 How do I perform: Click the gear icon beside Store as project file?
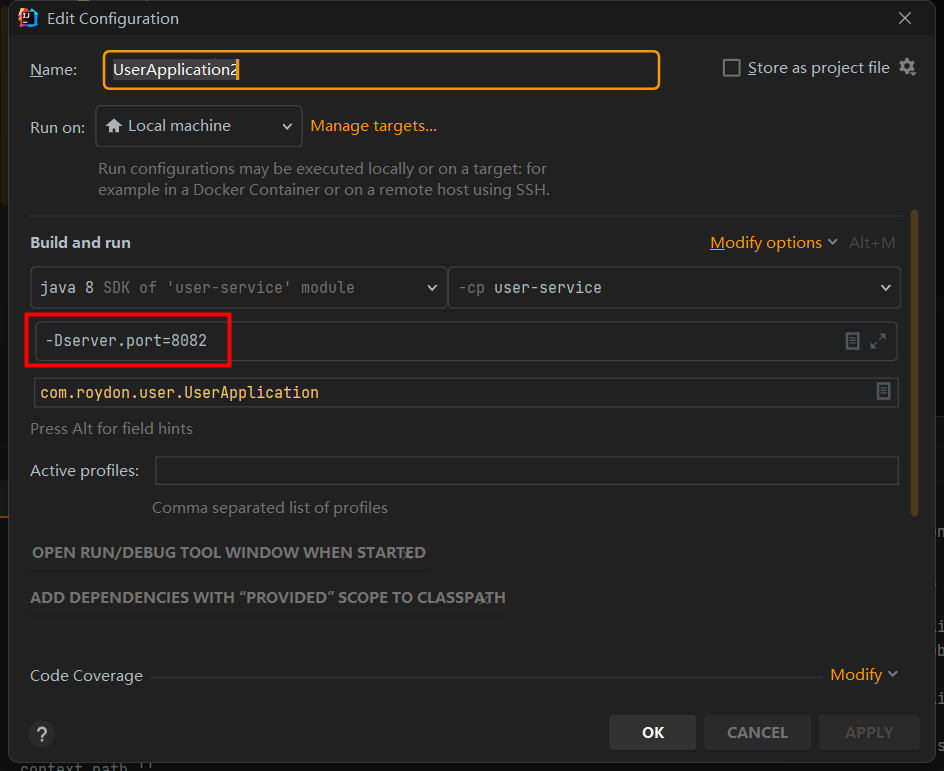point(907,67)
